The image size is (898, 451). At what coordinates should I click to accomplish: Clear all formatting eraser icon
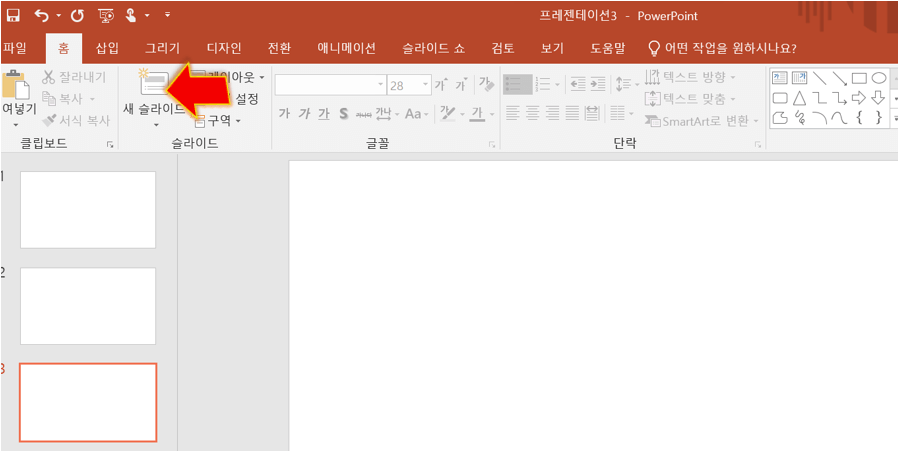click(487, 84)
